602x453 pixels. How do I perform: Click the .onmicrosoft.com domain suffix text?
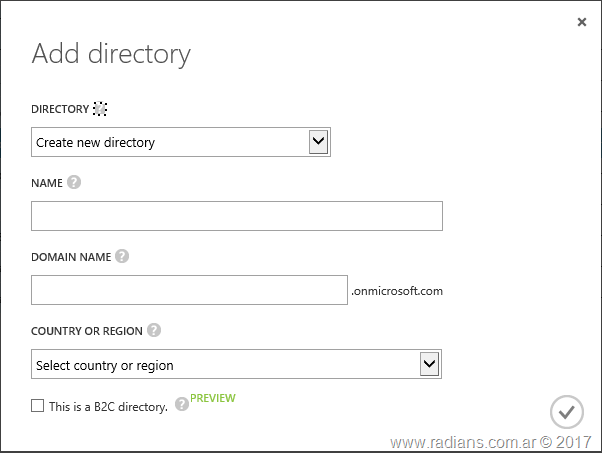coord(397,292)
